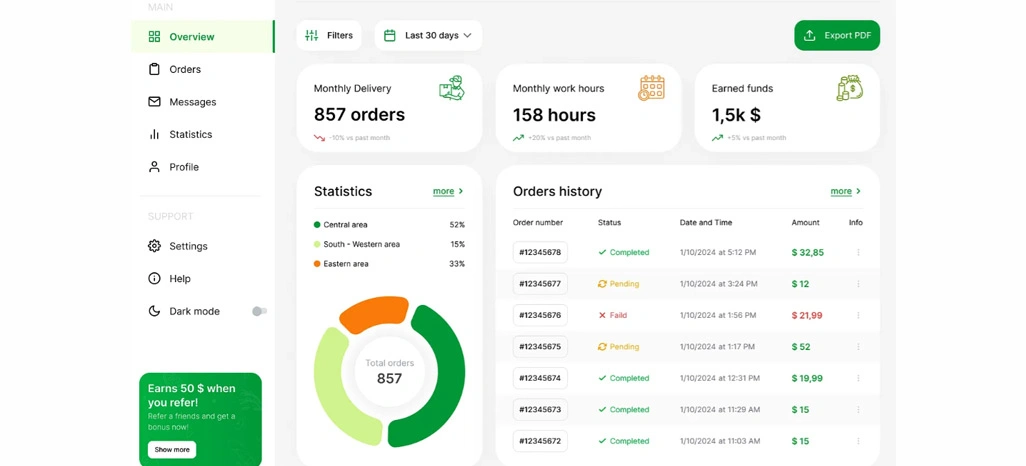
Task: Click the 857 orders value
Action: coord(359,115)
